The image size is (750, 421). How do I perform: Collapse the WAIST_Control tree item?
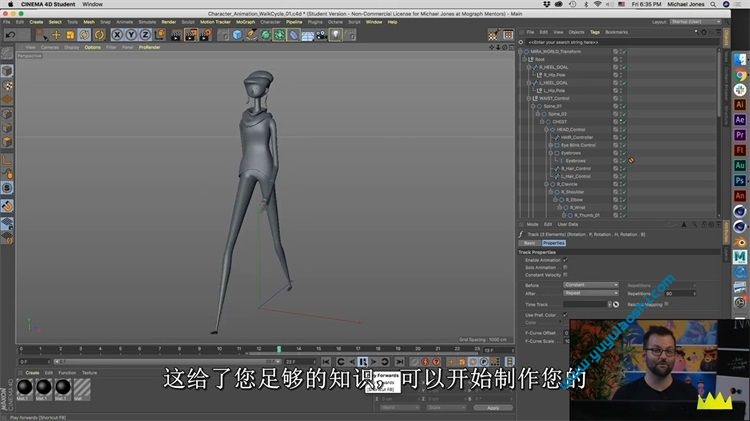pos(526,98)
